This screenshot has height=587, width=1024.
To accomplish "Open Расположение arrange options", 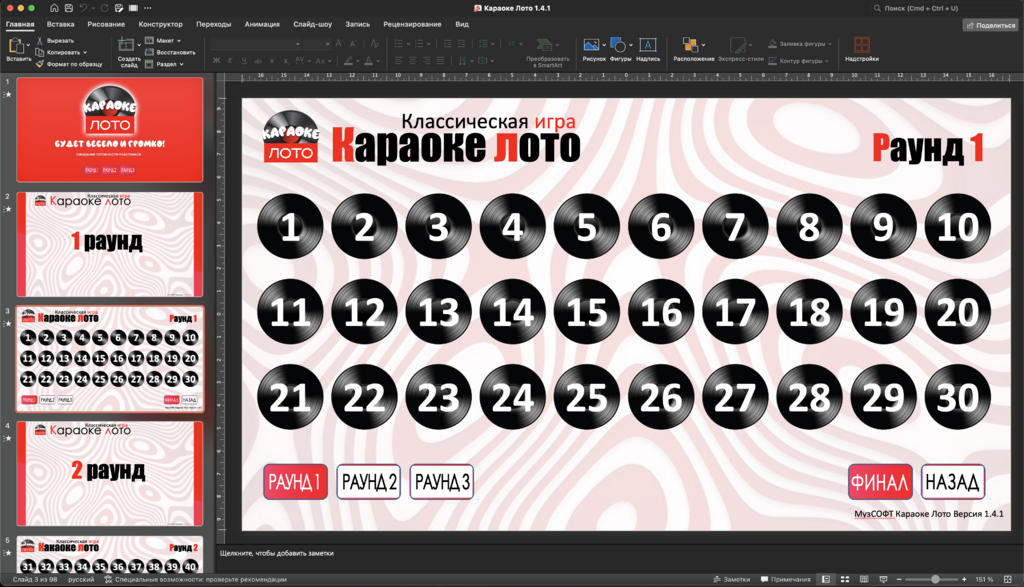I will (x=693, y=50).
